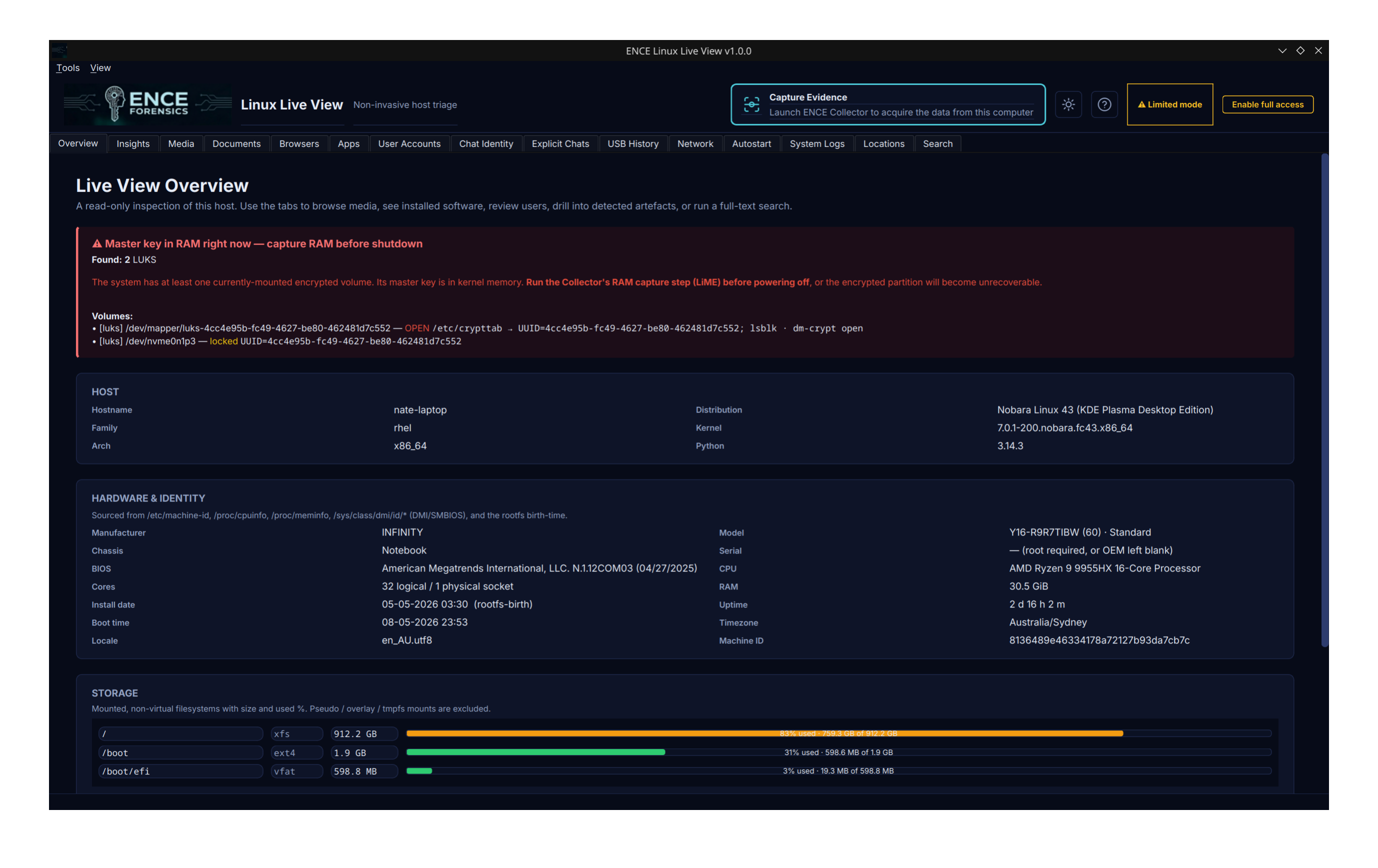Click the down-chevron window button in title bar

(x=1282, y=51)
